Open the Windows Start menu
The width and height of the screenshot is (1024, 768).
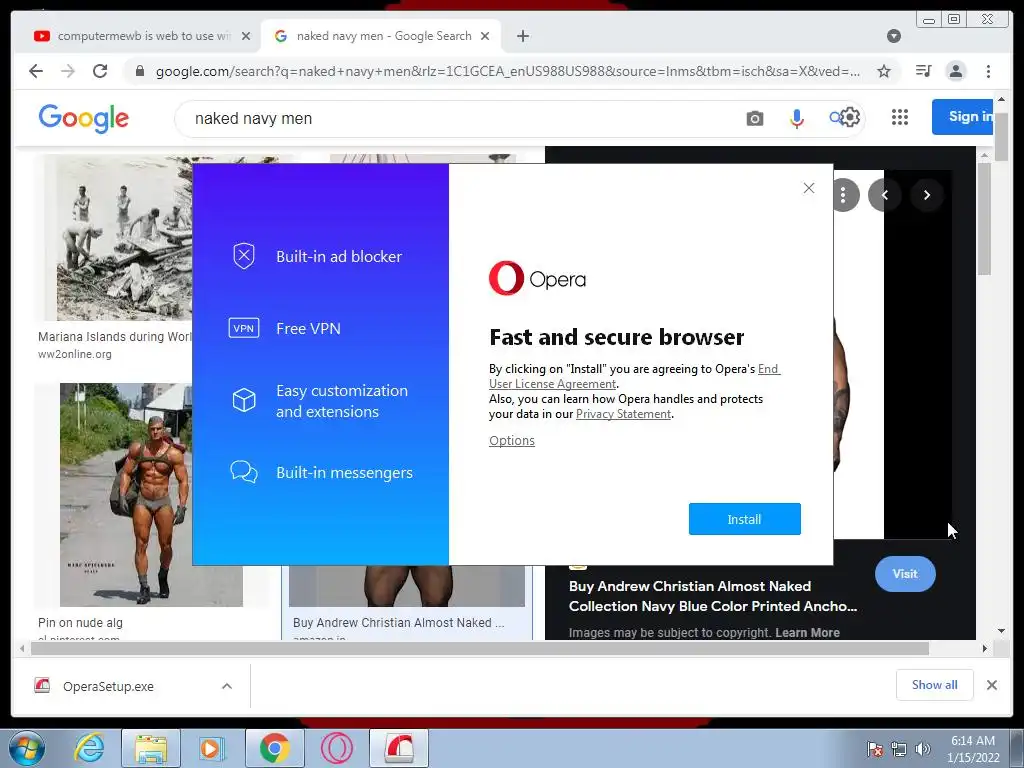27,748
